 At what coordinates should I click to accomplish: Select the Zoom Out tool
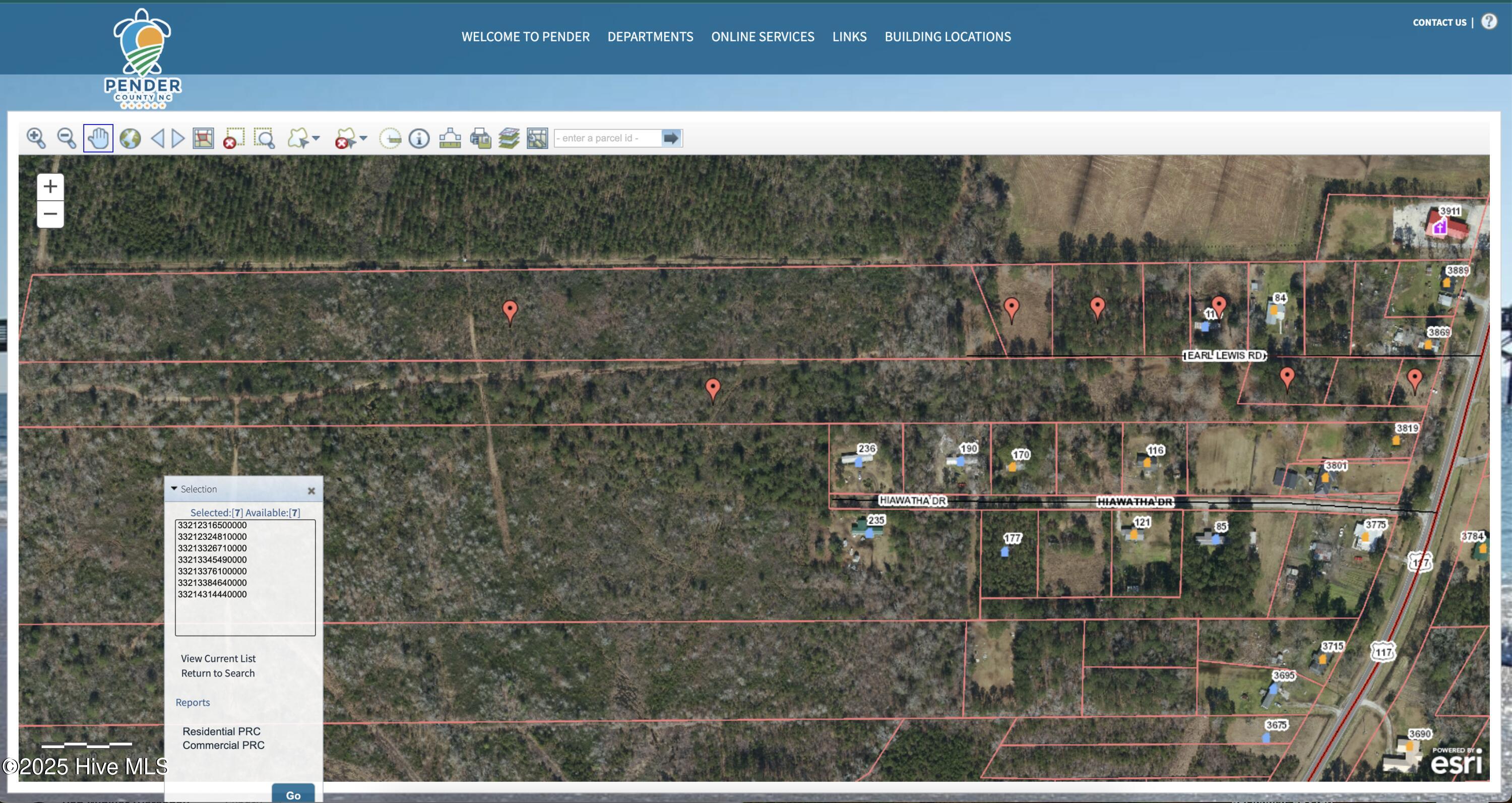coord(66,138)
